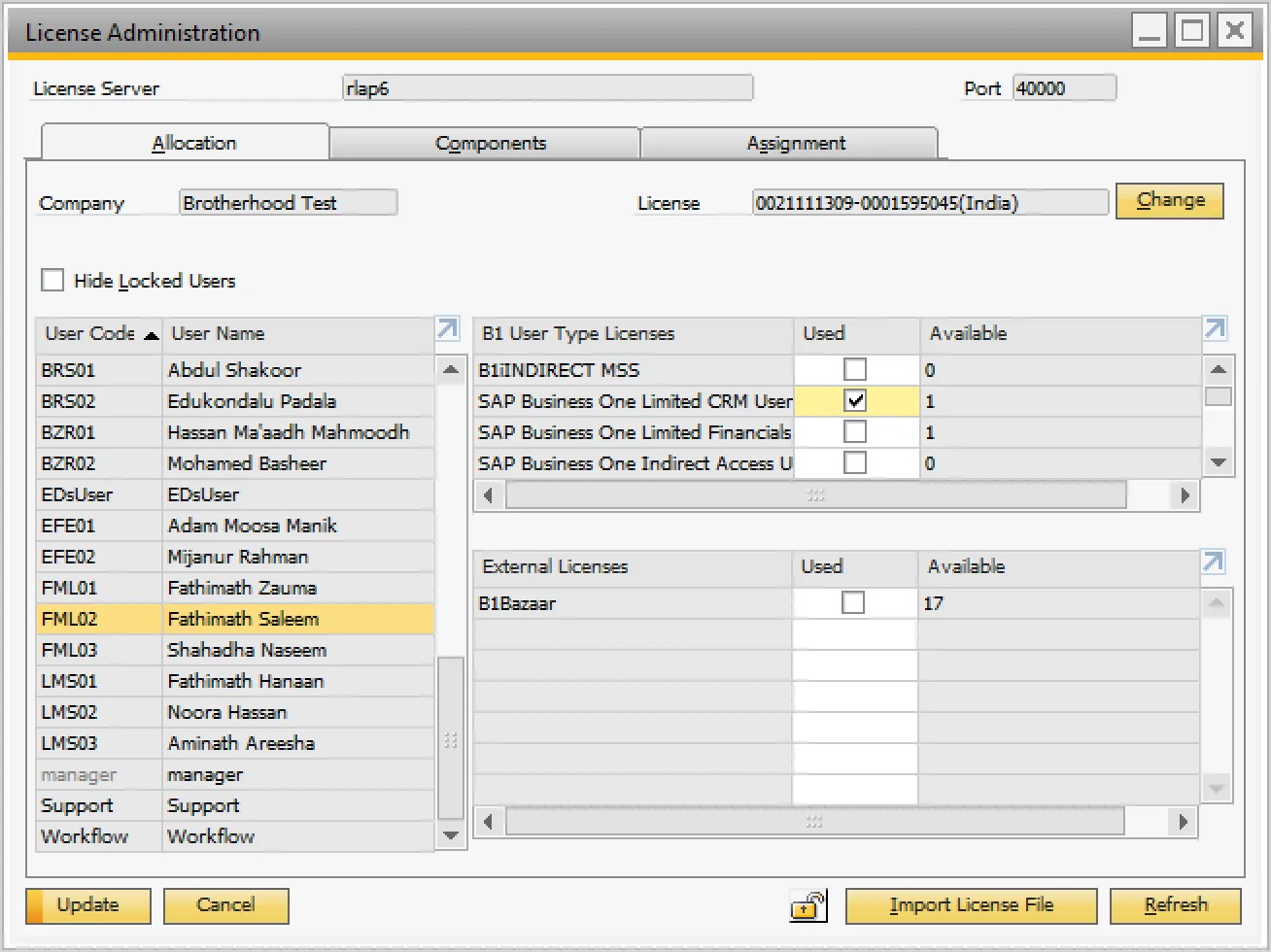Image resolution: width=1271 pixels, height=952 pixels.
Task: Select user Noora Hassan
Action: coord(235,712)
